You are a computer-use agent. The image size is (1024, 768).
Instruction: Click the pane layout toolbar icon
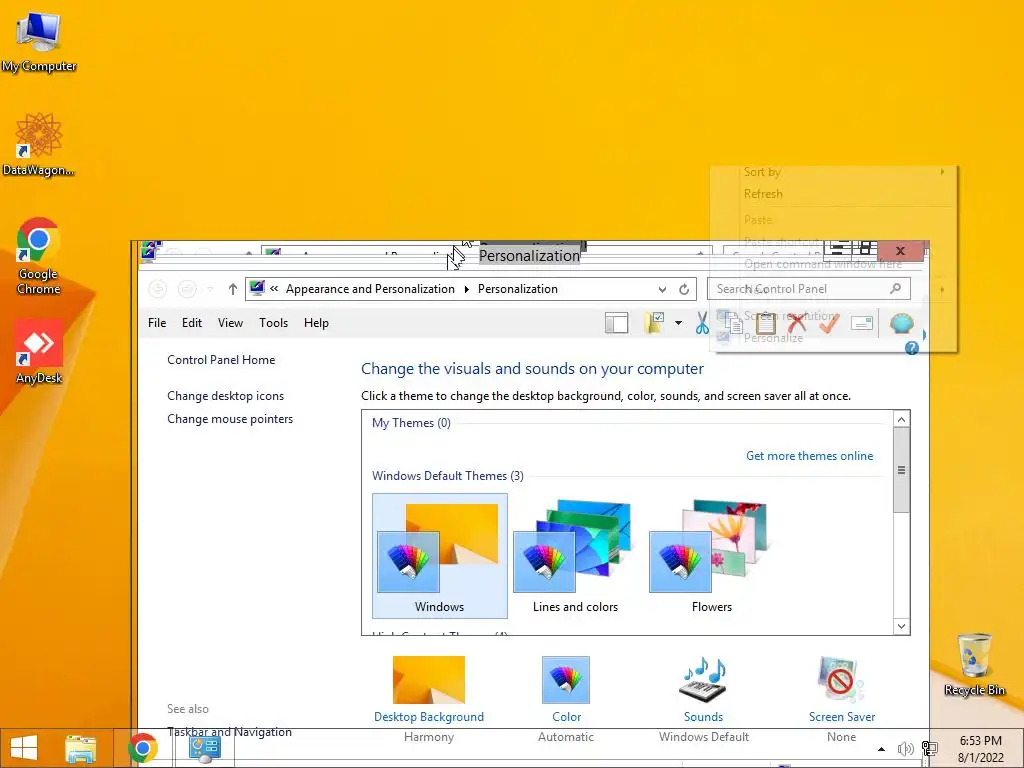[x=616, y=323]
